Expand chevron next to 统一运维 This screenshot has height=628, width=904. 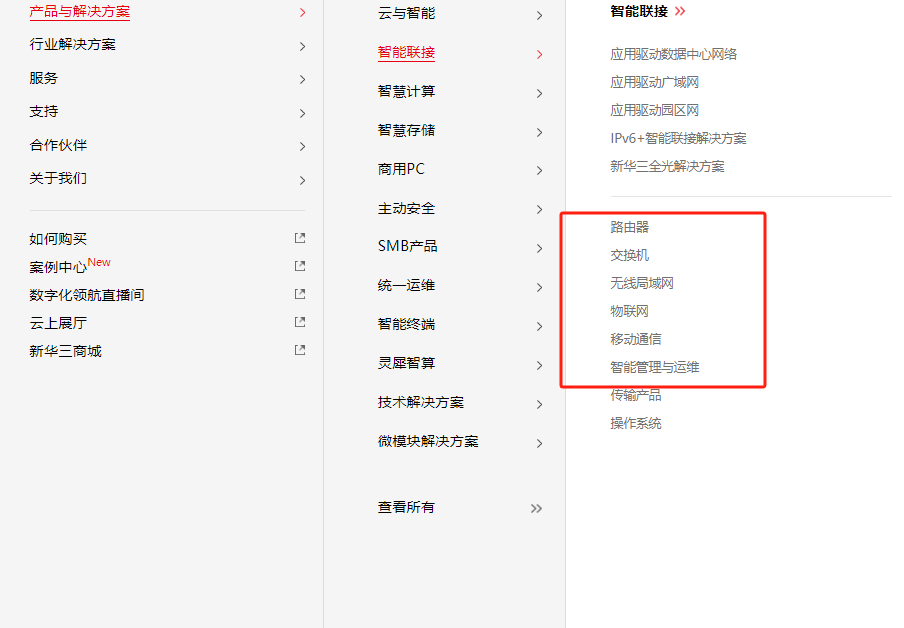coord(540,287)
